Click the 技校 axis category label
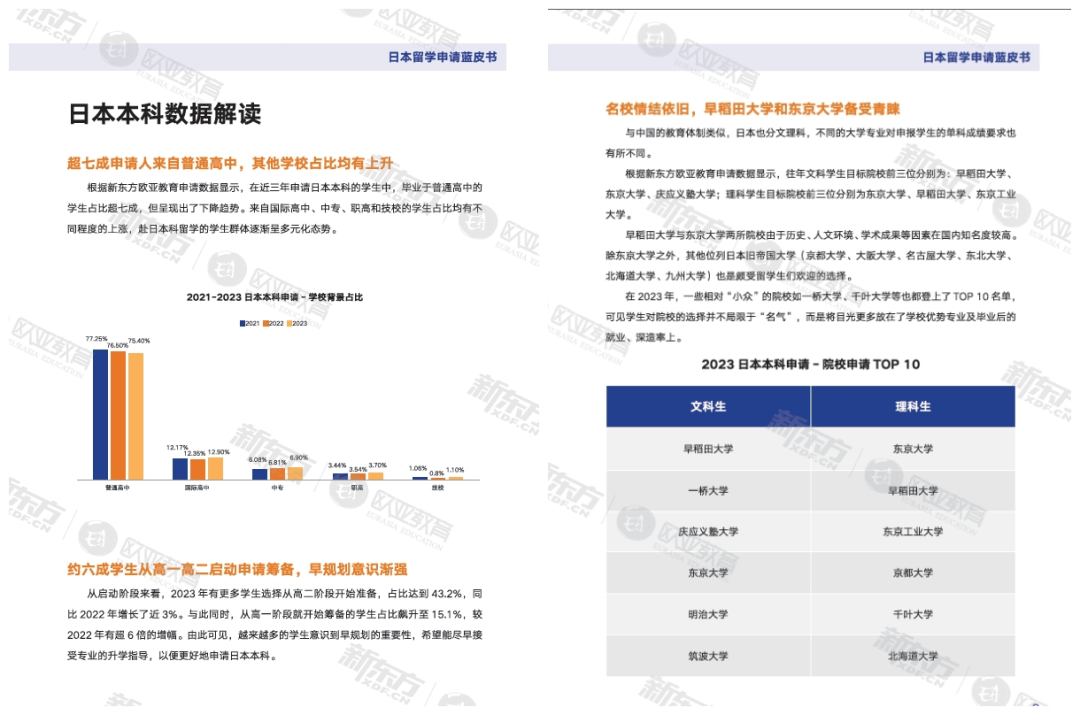This screenshot has height=715, width=1080. [437, 488]
